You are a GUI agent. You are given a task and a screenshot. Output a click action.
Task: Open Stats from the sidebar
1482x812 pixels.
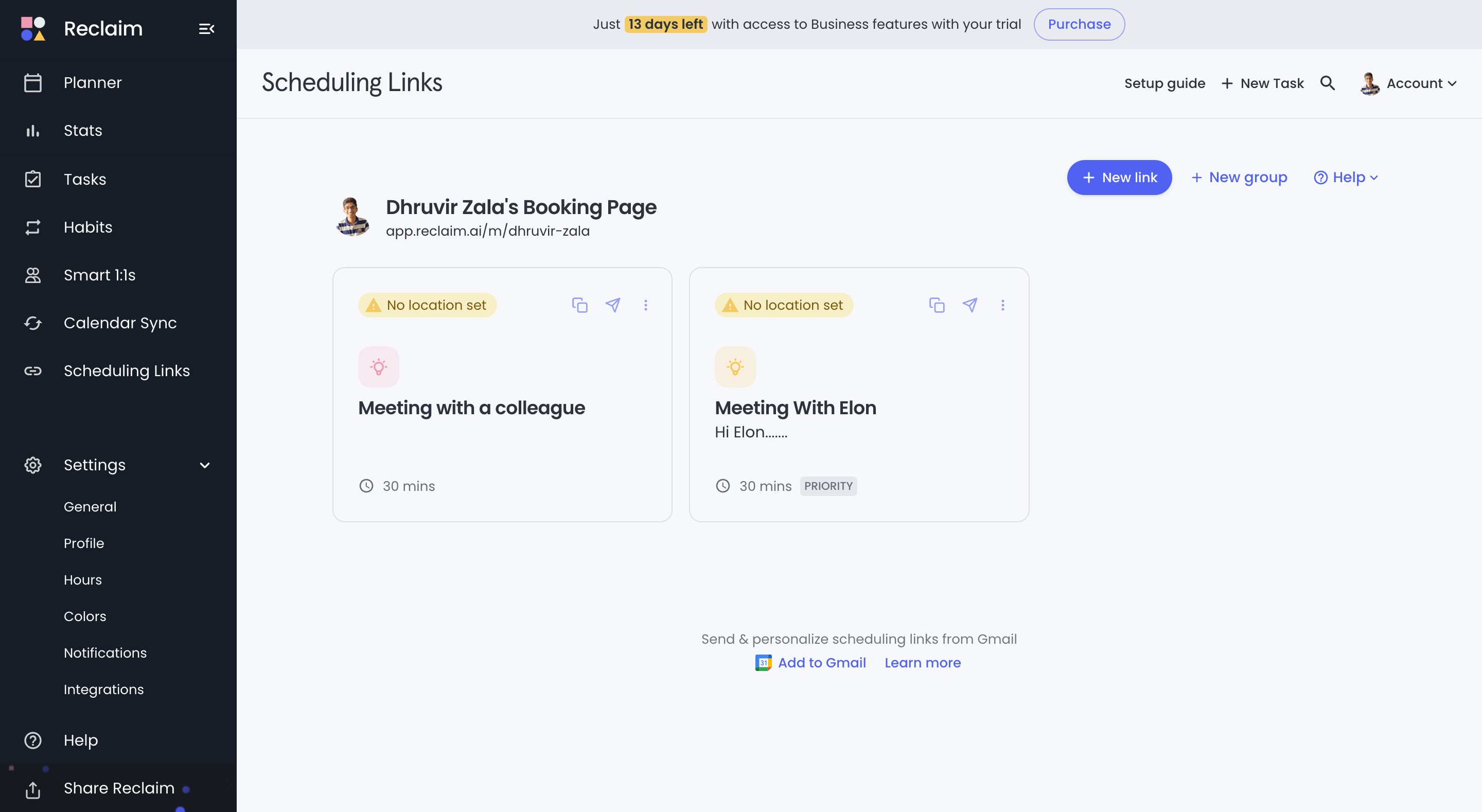click(83, 131)
